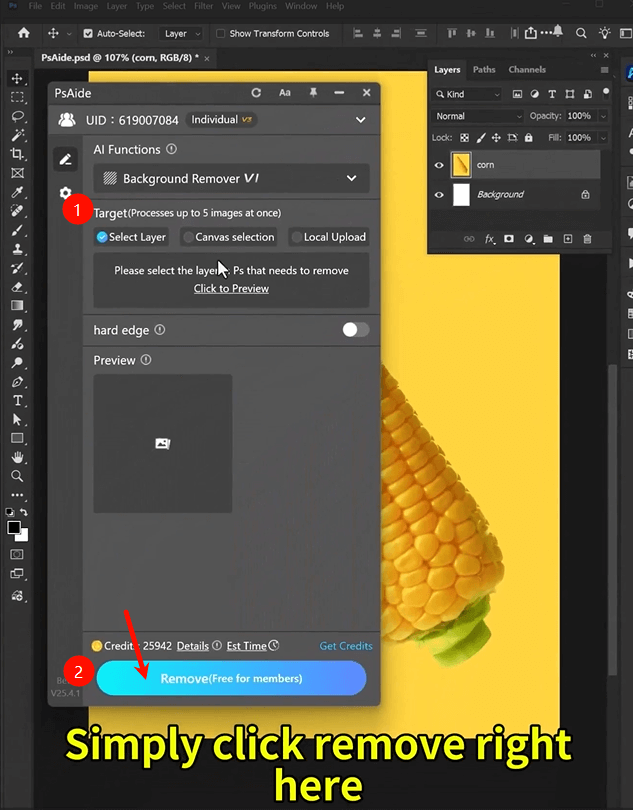Open the Layers panel menu icon
633x810 pixels.
[604, 70]
